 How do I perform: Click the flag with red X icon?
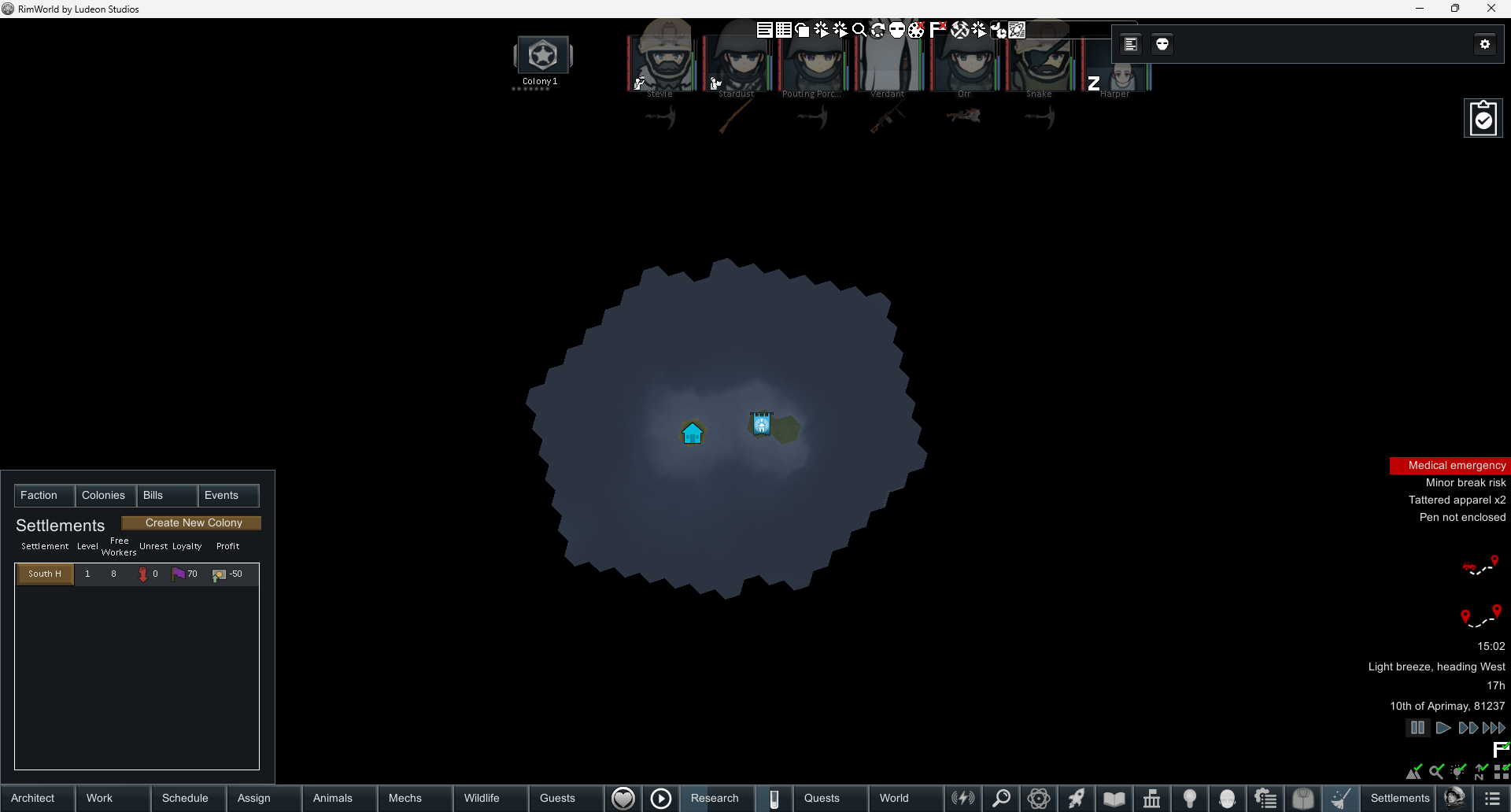point(937,30)
